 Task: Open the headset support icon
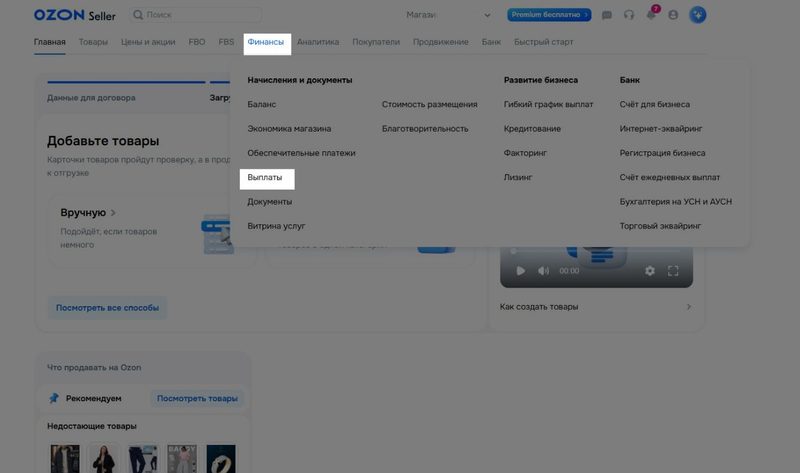tap(629, 15)
